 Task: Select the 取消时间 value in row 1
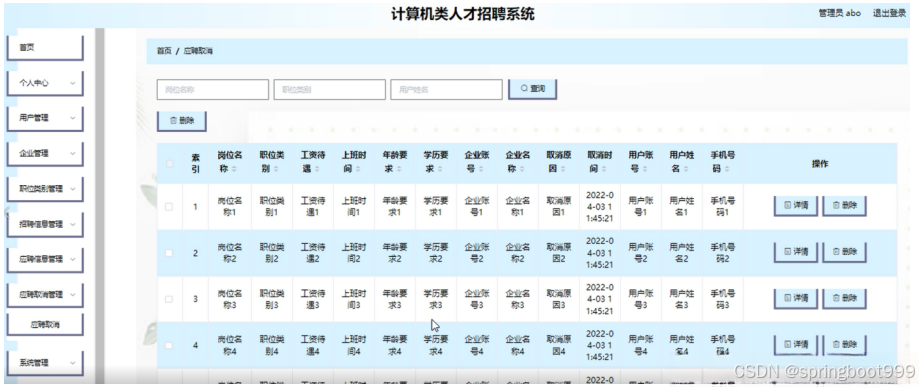[600, 206]
